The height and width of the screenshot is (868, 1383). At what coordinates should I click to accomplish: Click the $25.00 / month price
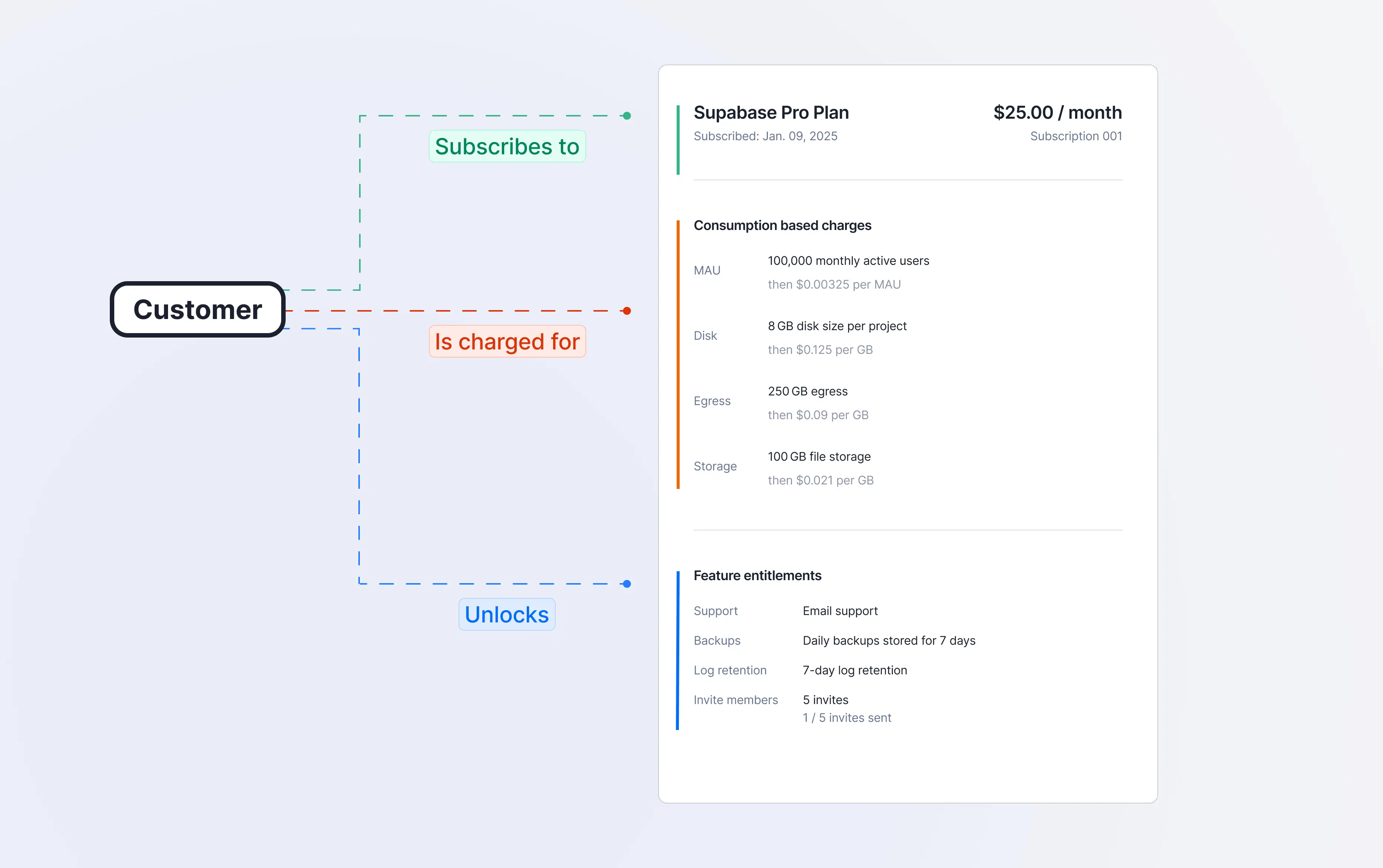point(1058,112)
